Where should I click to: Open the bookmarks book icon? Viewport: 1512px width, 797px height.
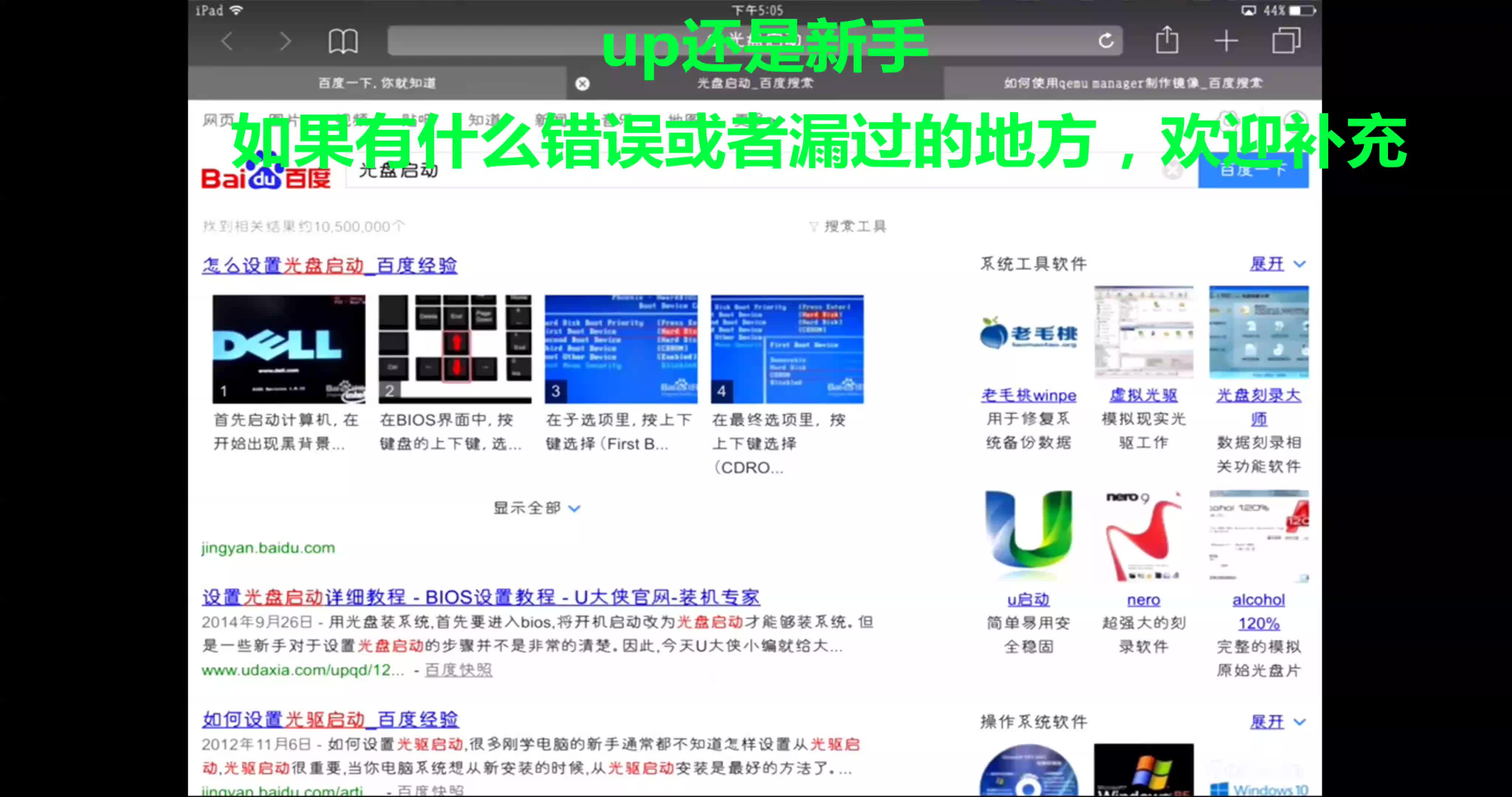click(343, 41)
